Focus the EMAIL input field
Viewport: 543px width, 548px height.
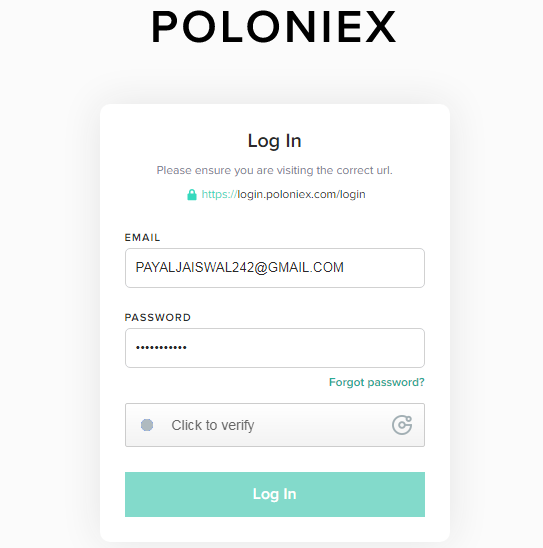click(275, 268)
